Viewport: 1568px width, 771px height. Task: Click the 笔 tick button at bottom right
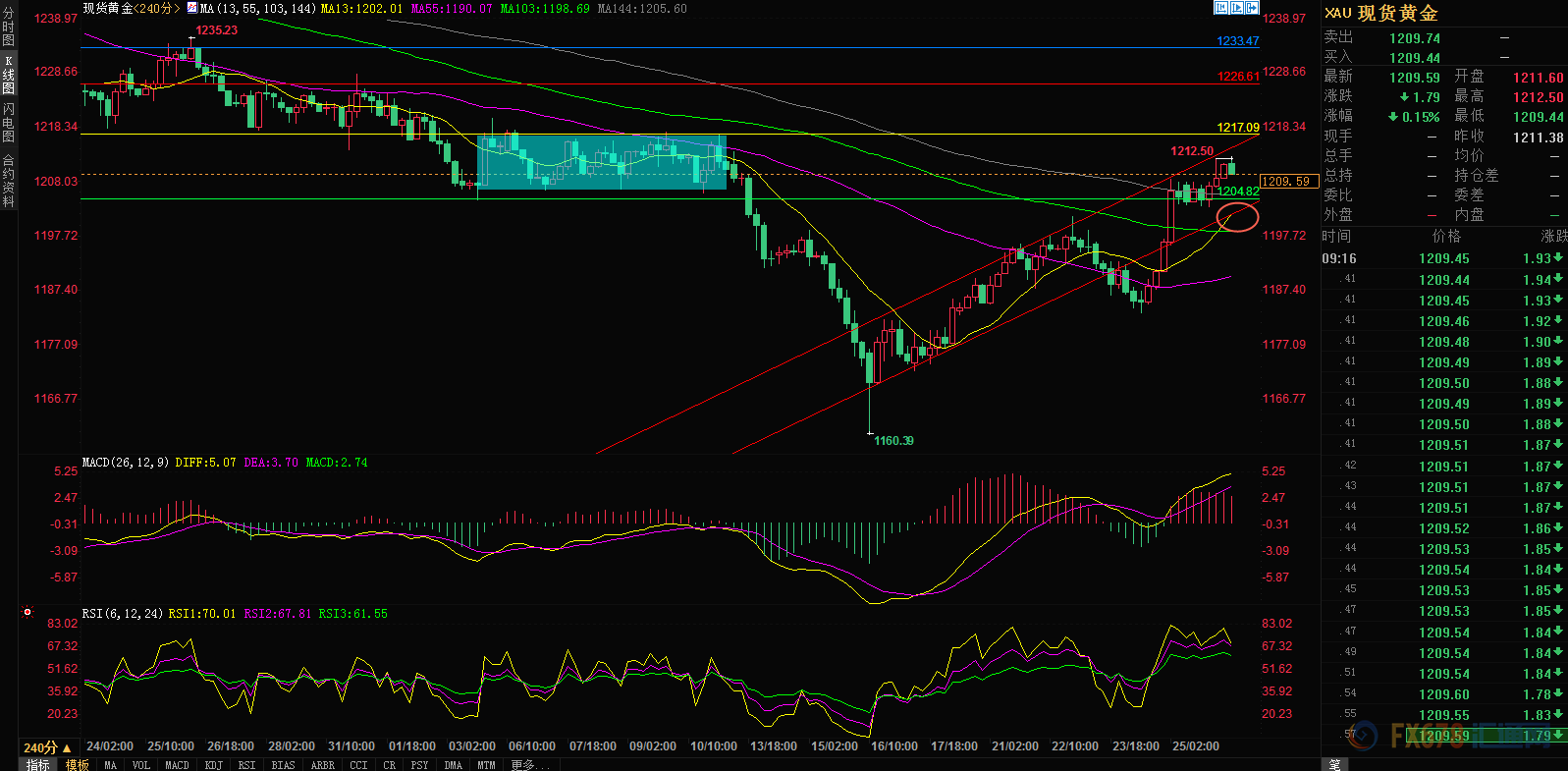tap(1334, 764)
